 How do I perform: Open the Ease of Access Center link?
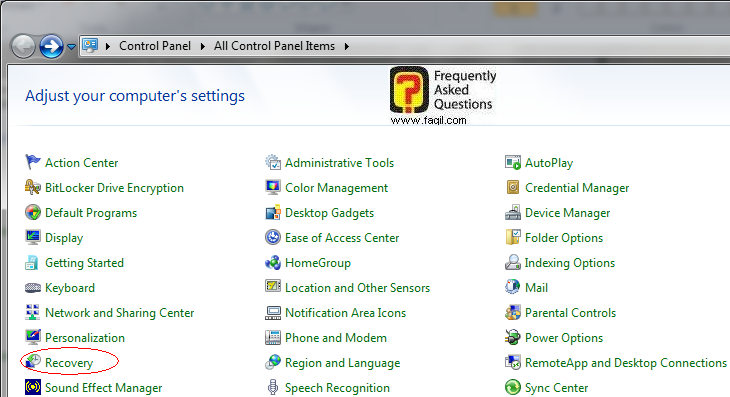coord(342,238)
